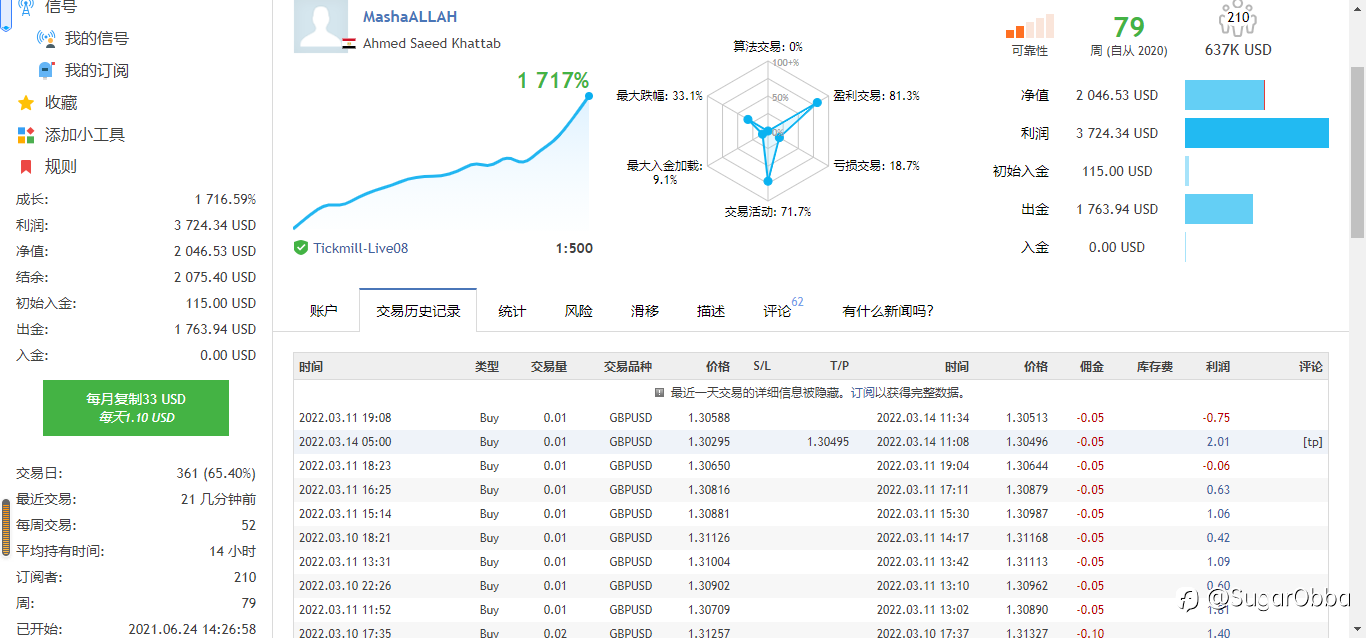The image size is (1366, 638).
Task: Click the radar chart 盈利交易 81.3% point
Action: 818,103
